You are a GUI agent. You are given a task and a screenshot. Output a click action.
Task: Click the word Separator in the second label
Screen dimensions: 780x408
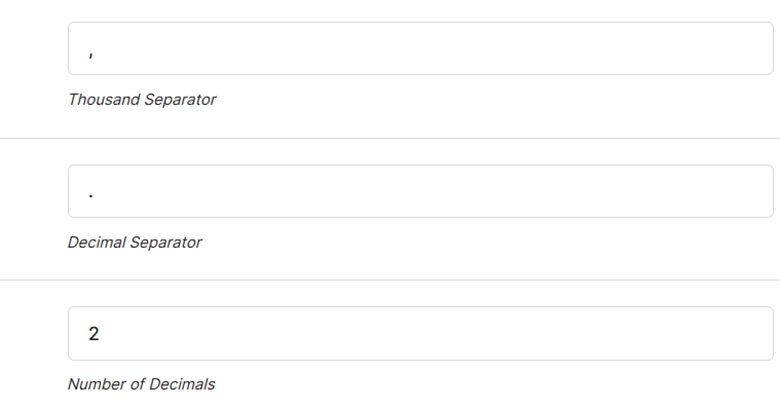coord(165,242)
